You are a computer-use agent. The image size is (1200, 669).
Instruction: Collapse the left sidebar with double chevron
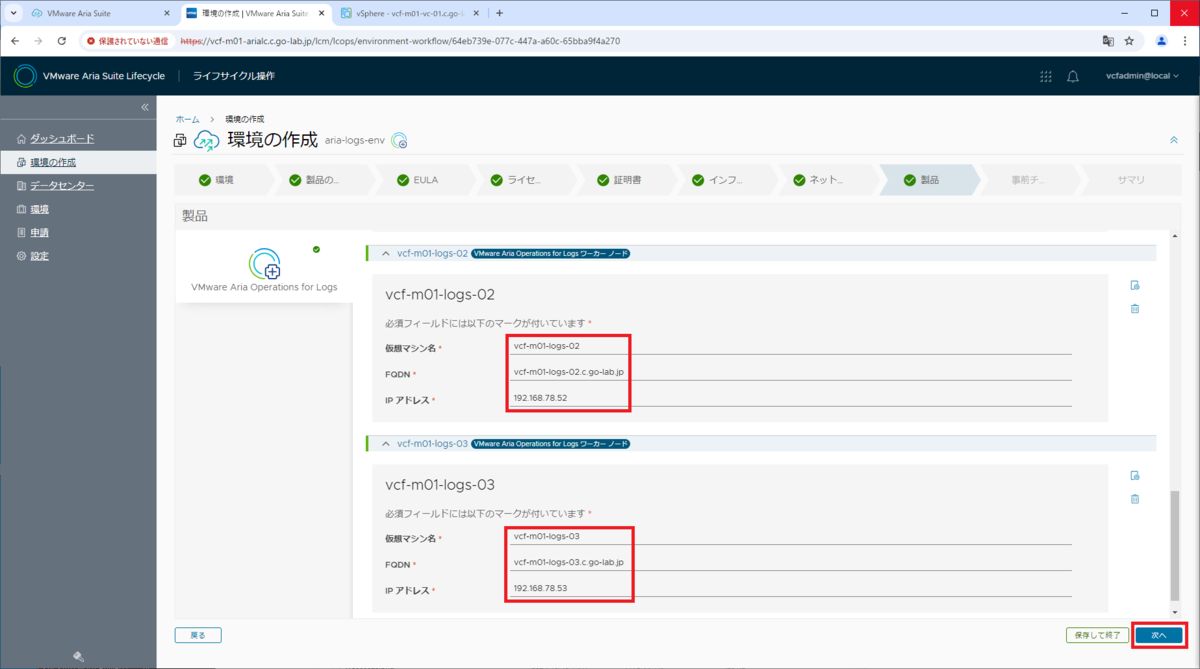144,107
